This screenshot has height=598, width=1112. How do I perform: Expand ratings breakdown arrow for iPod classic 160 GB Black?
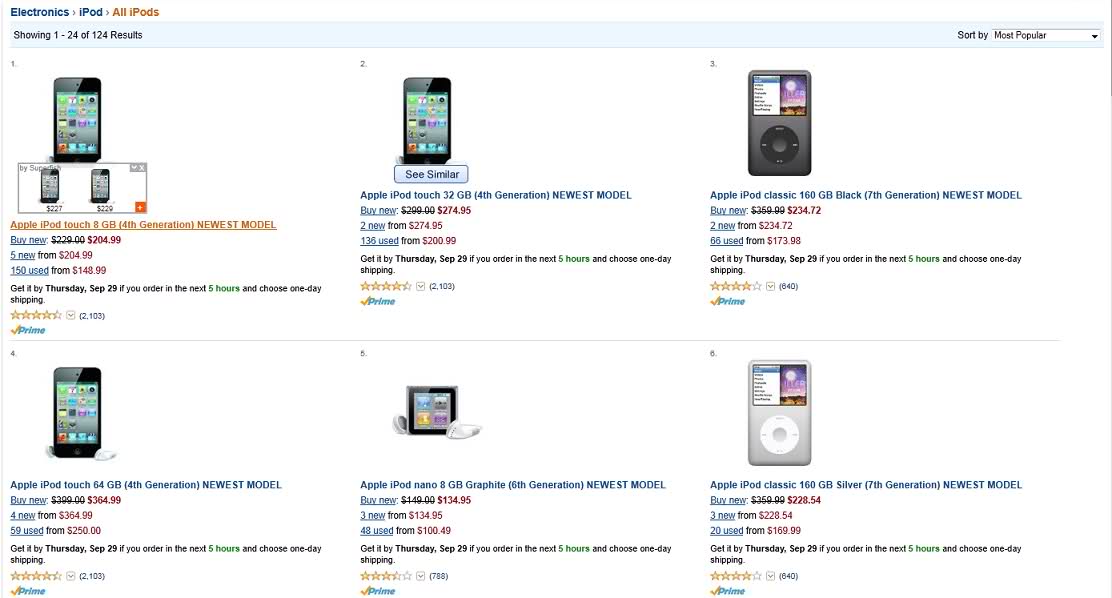click(771, 287)
